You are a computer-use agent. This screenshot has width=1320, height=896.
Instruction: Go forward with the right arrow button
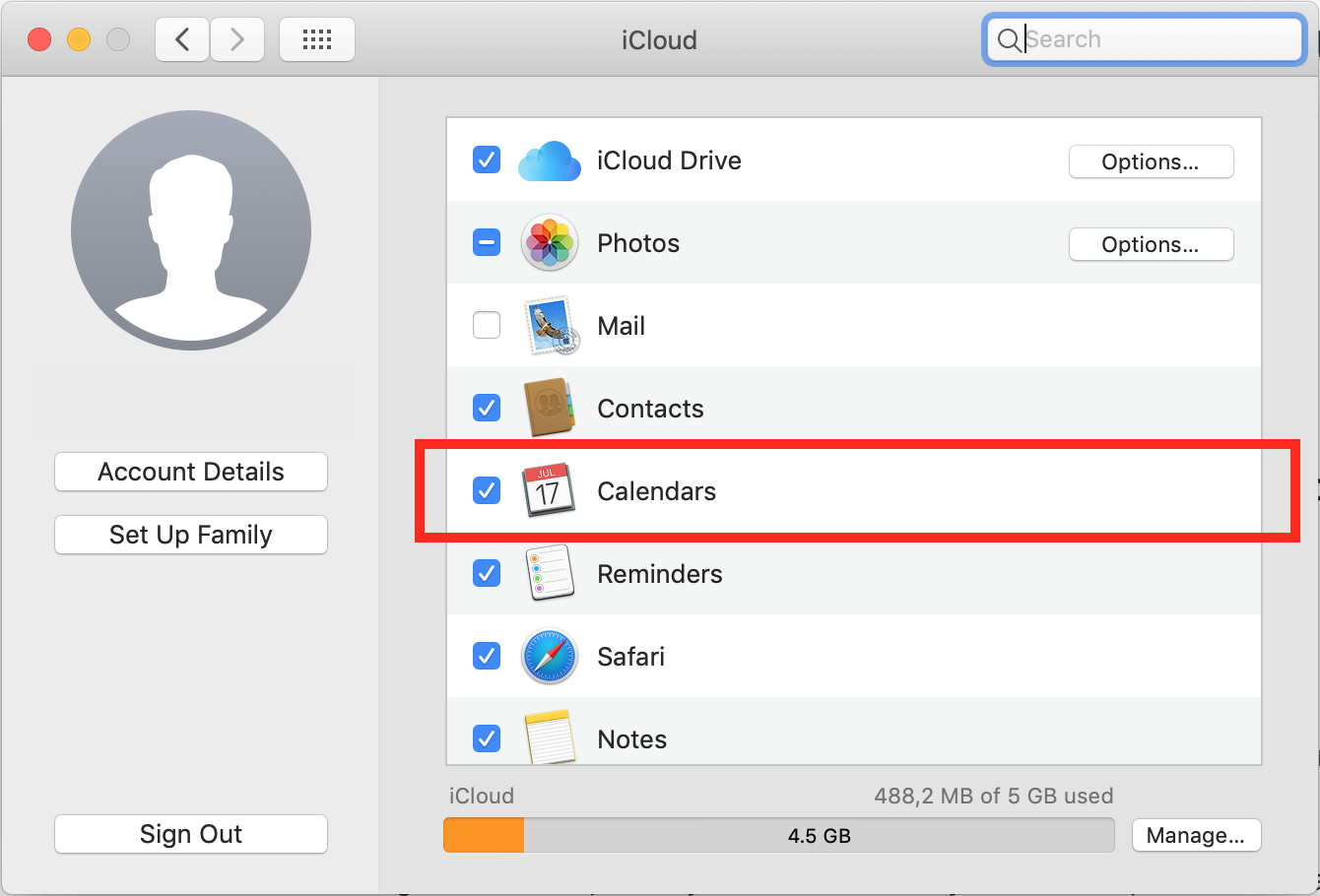tap(236, 39)
